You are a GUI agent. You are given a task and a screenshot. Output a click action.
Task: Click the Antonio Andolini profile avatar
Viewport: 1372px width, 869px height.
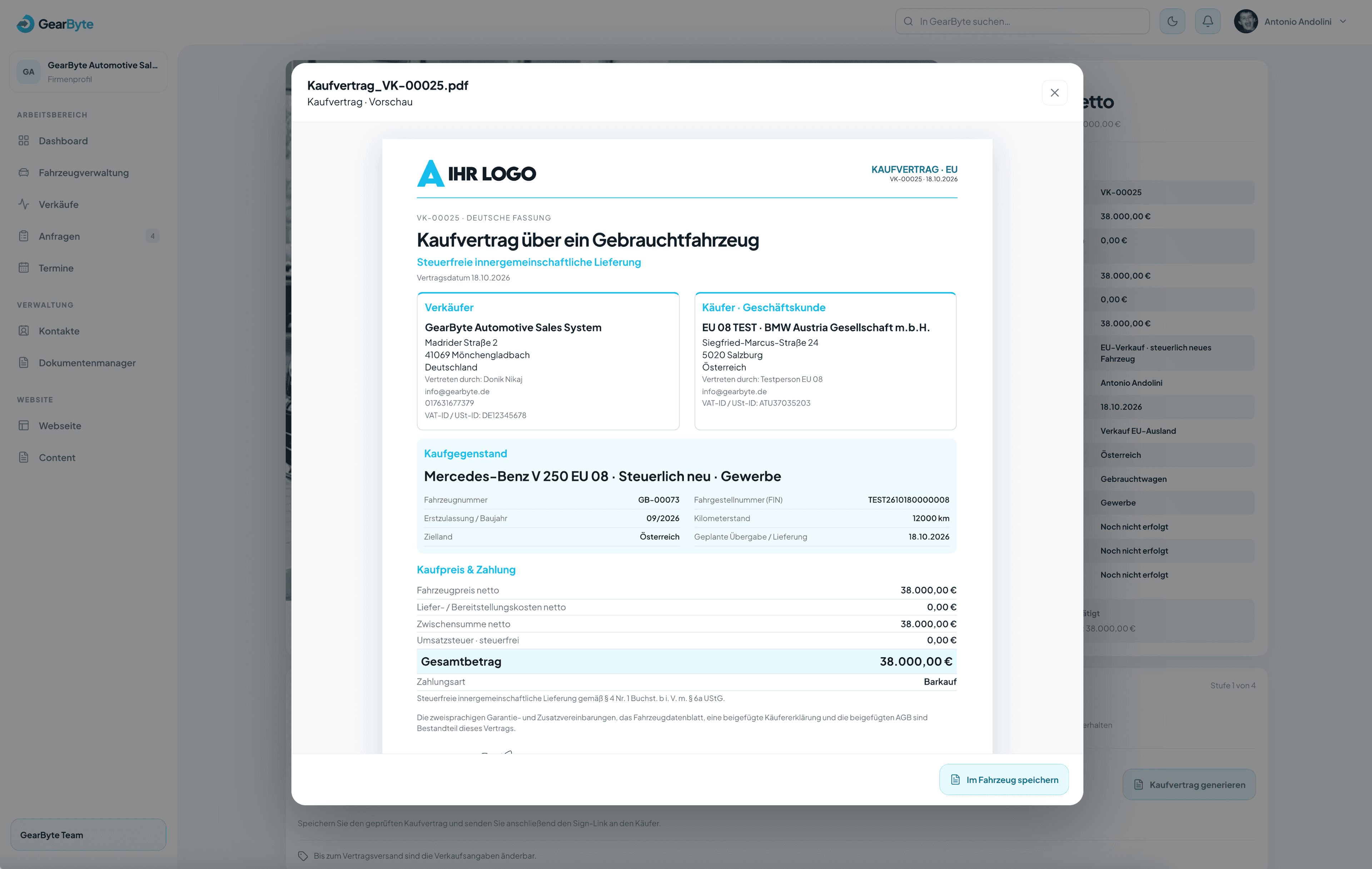pyautogui.click(x=1246, y=22)
